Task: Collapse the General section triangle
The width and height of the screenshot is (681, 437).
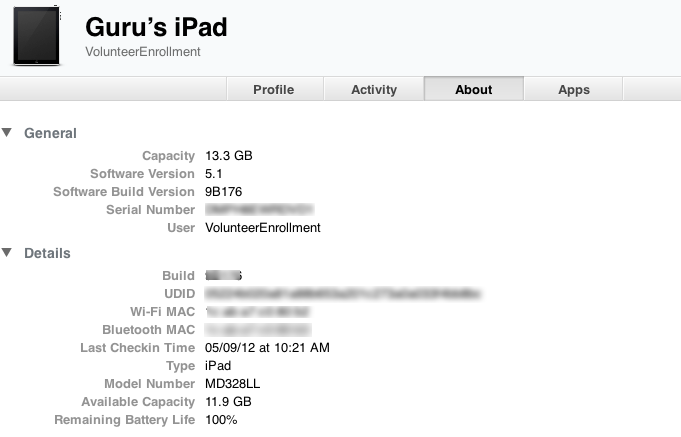Action: [7, 132]
